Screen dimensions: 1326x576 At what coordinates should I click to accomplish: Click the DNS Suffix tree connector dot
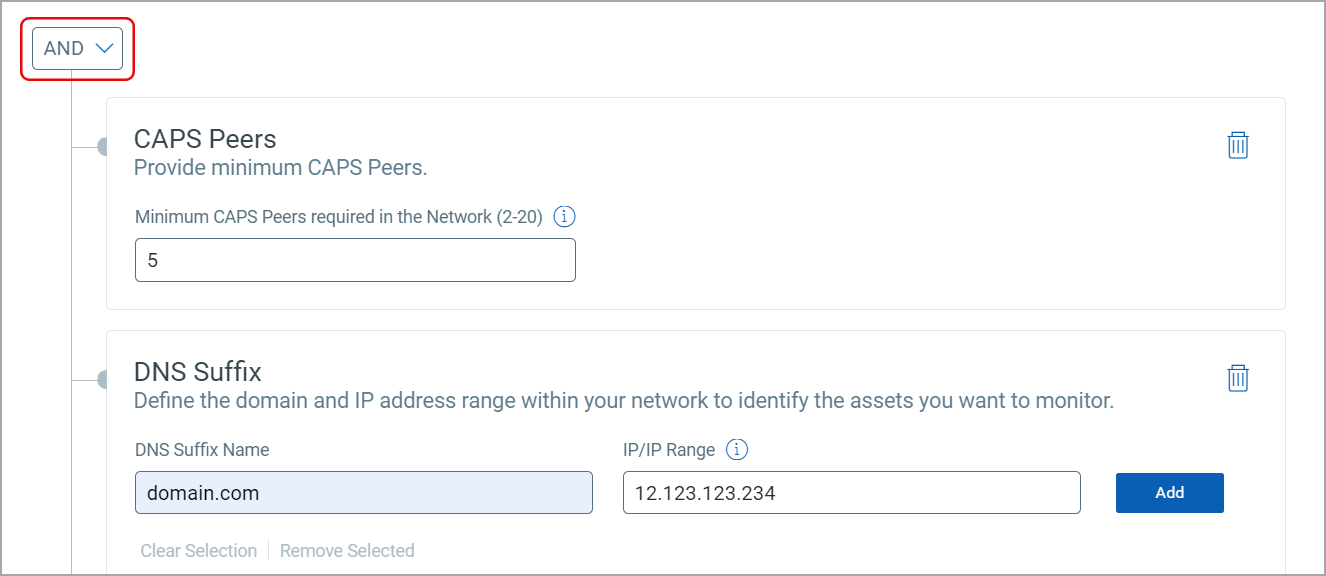102,379
